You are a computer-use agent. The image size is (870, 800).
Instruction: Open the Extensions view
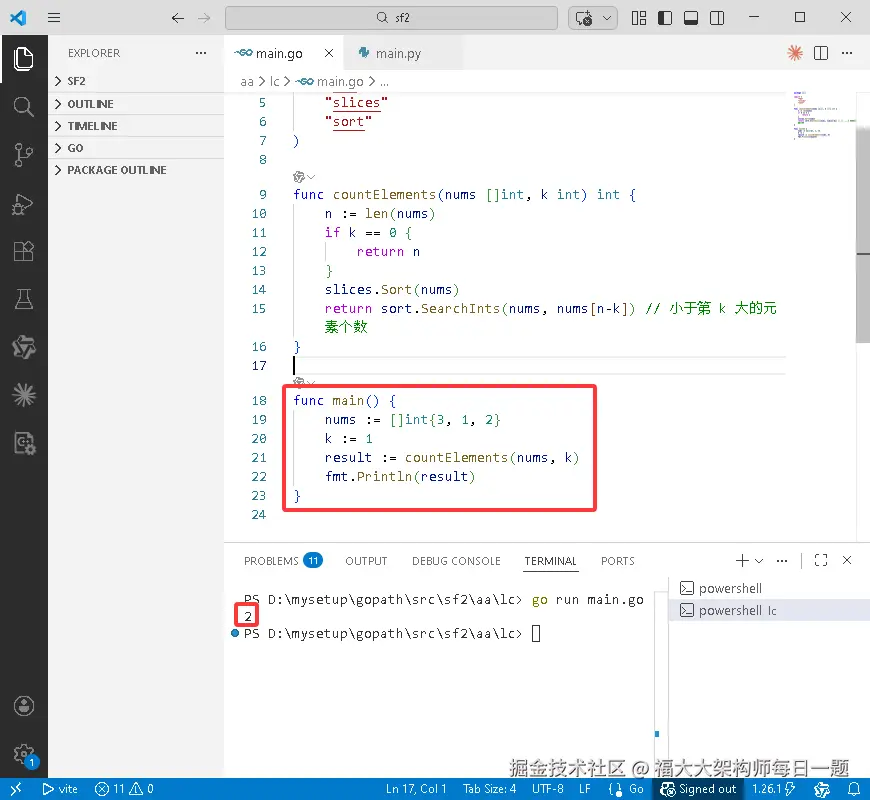pyautogui.click(x=23, y=251)
